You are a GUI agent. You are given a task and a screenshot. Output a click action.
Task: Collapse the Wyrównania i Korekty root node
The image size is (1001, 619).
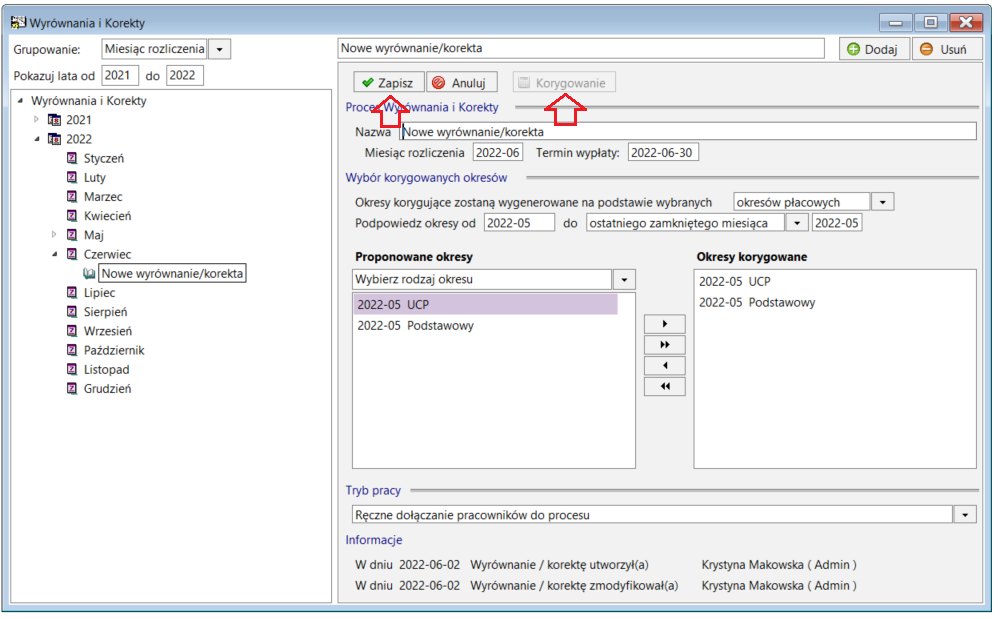20,100
